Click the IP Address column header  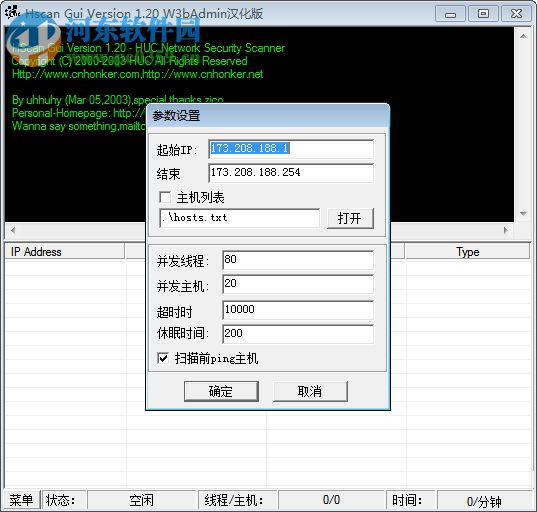pyautogui.click(x=65, y=252)
